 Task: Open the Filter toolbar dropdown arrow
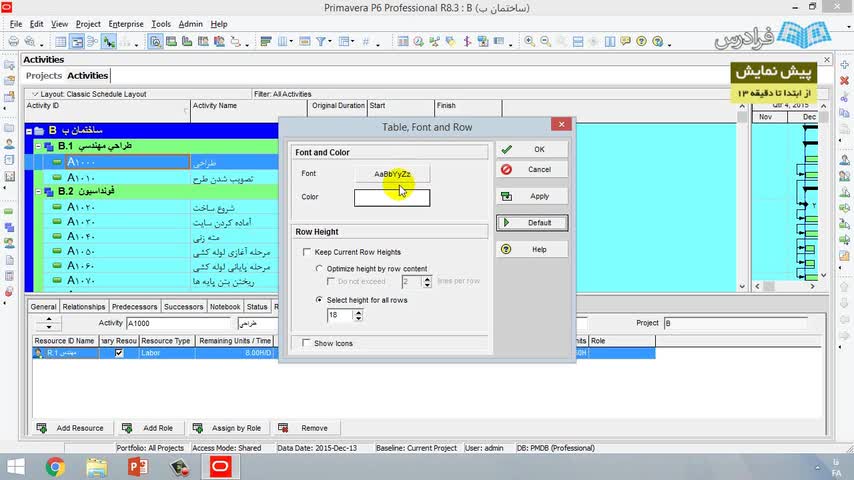tap(330, 42)
